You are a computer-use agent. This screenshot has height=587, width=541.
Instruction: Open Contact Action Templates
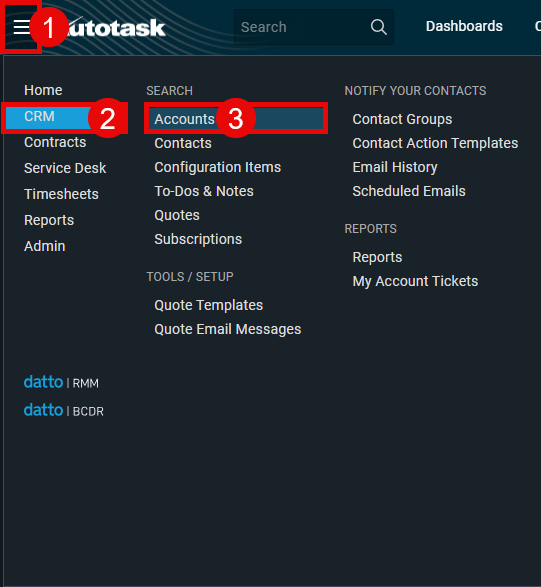tap(435, 143)
